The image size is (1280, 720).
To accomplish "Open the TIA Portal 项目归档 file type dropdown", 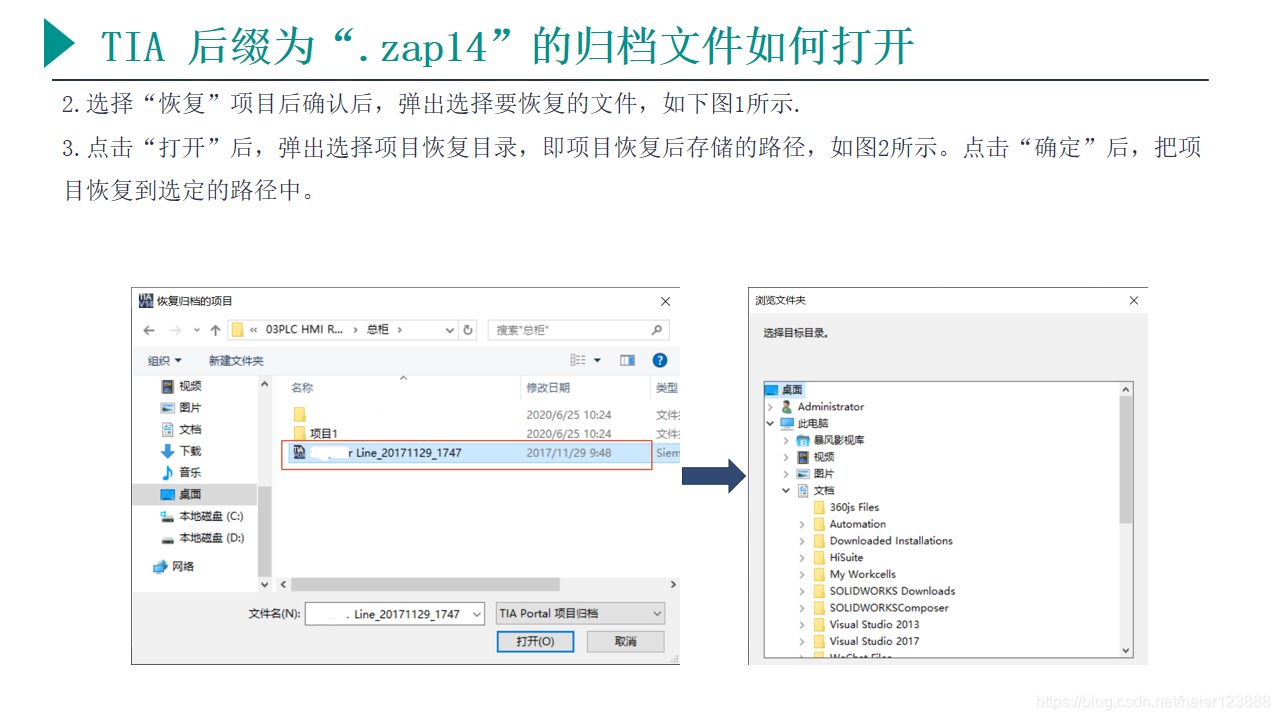I will click(580, 613).
